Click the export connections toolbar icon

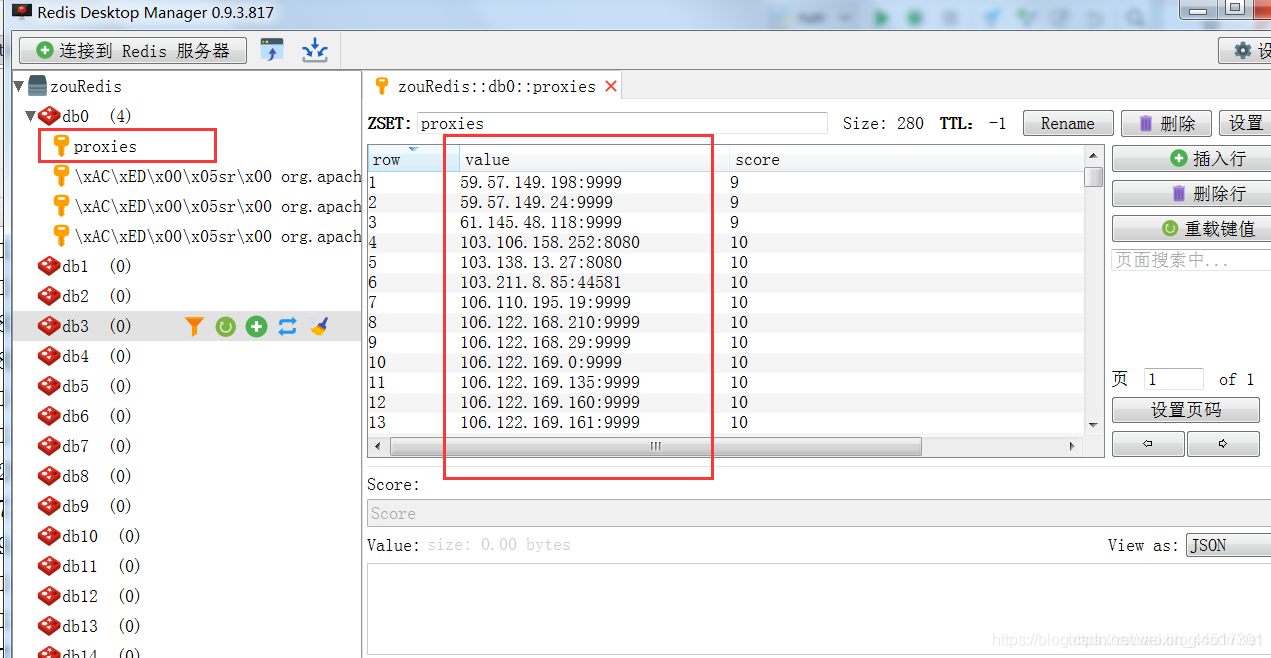click(315, 50)
